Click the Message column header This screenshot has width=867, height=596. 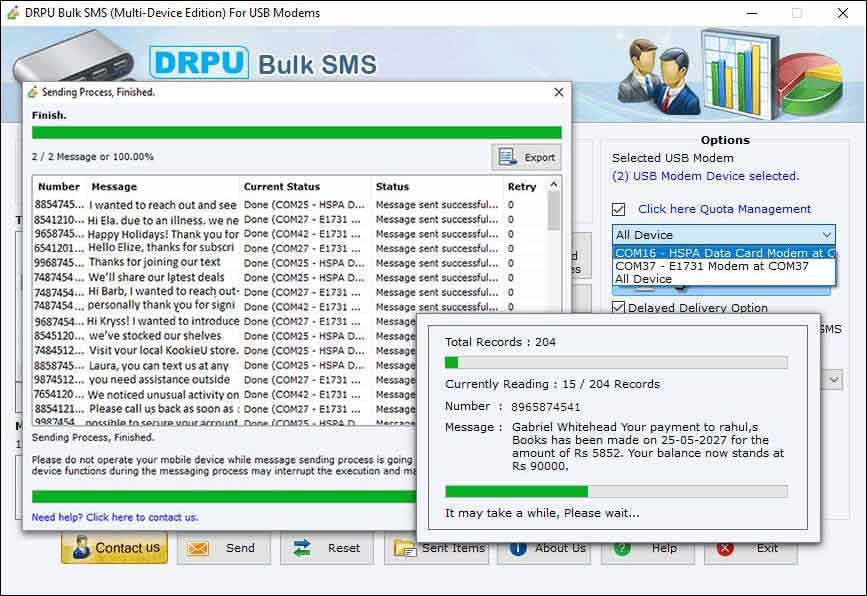coord(112,186)
